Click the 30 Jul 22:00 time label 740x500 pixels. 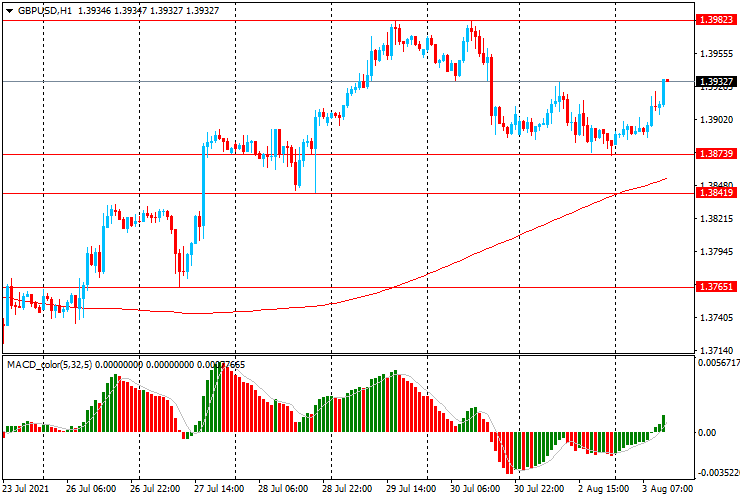pyautogui.click(x=539, y=488)
